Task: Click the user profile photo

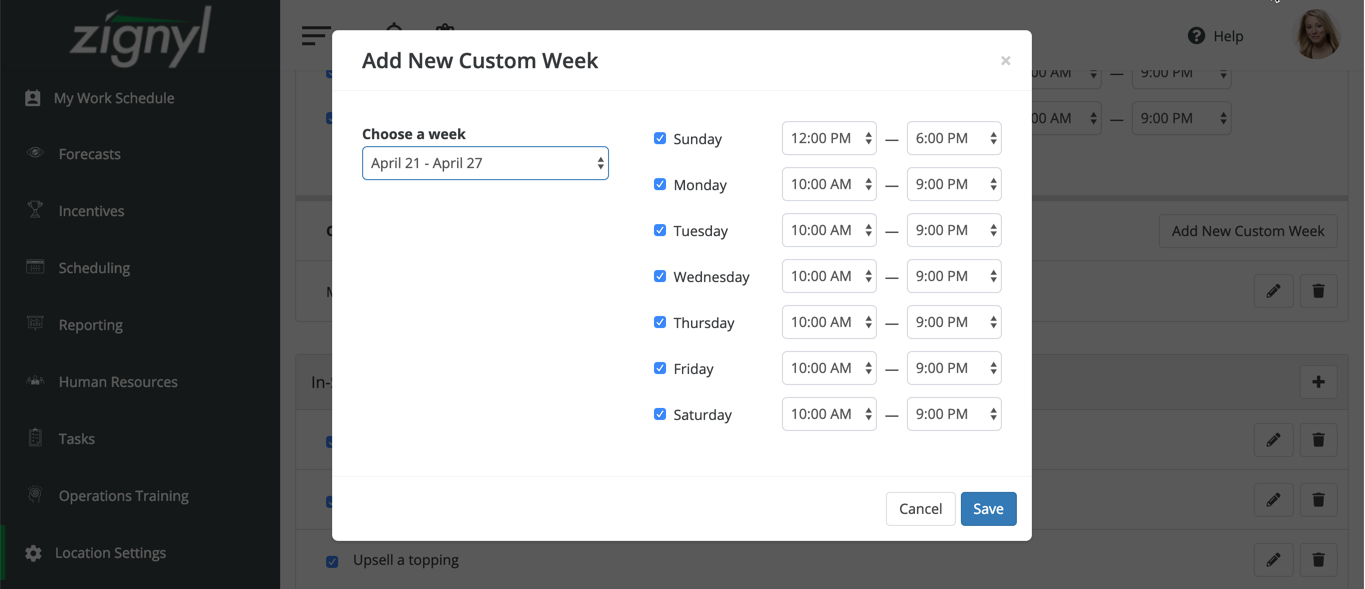Action: (1317, 35)
